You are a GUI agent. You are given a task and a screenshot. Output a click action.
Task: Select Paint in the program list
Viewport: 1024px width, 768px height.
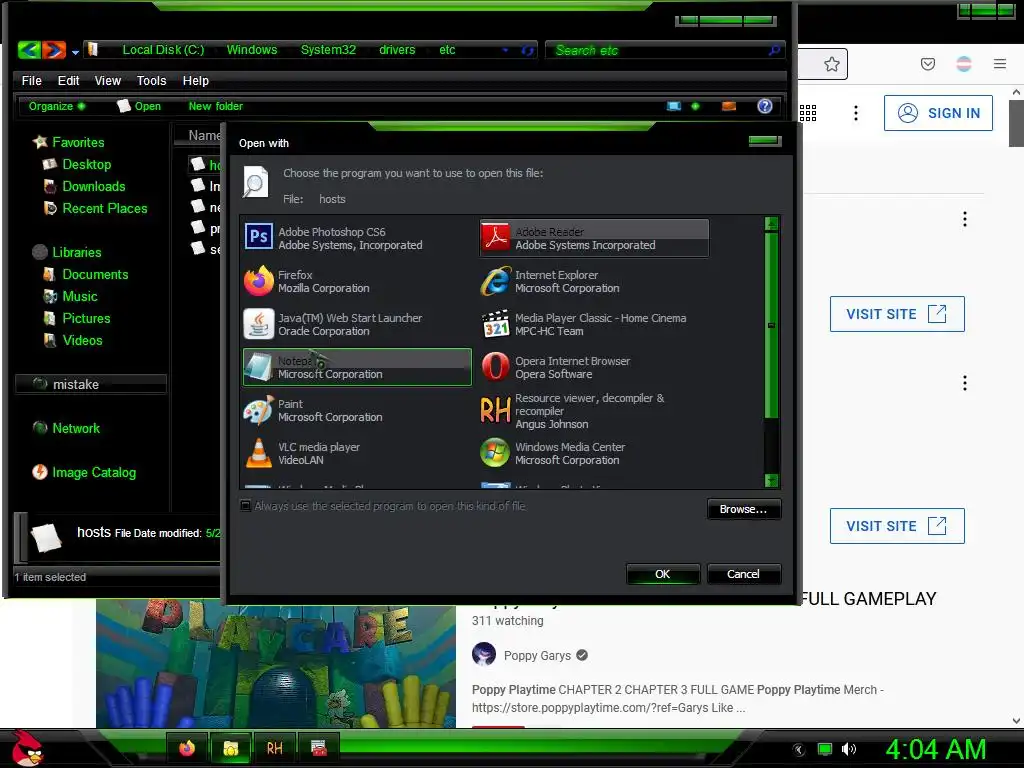pos(357,411)
